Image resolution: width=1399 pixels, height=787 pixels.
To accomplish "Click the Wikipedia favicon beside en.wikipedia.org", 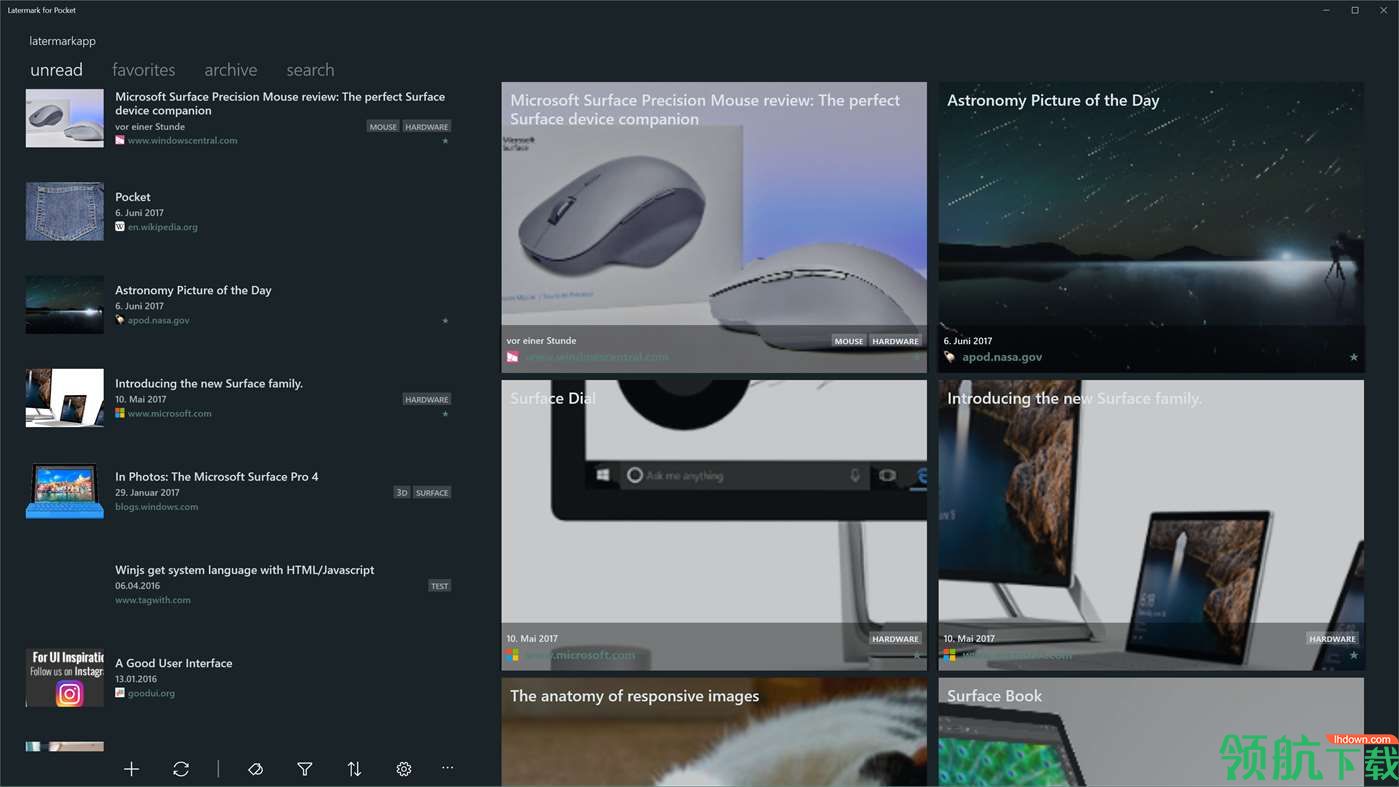I will (x=120, y=227).
